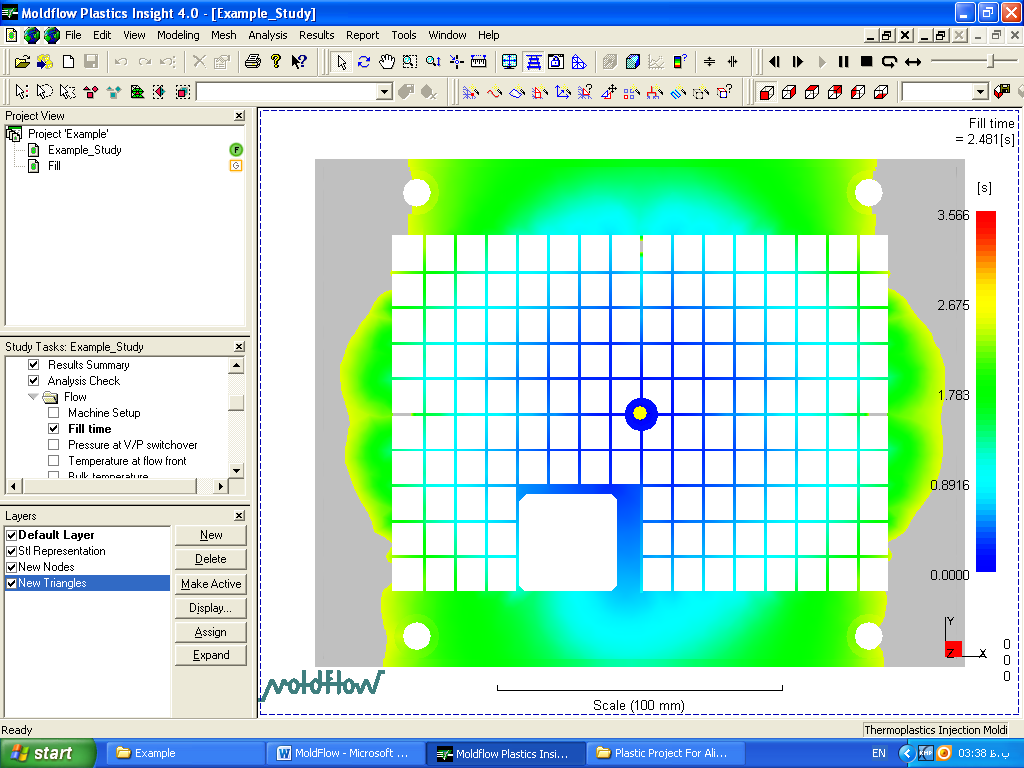Open the selection toolbar combo box dropdown

384,92
